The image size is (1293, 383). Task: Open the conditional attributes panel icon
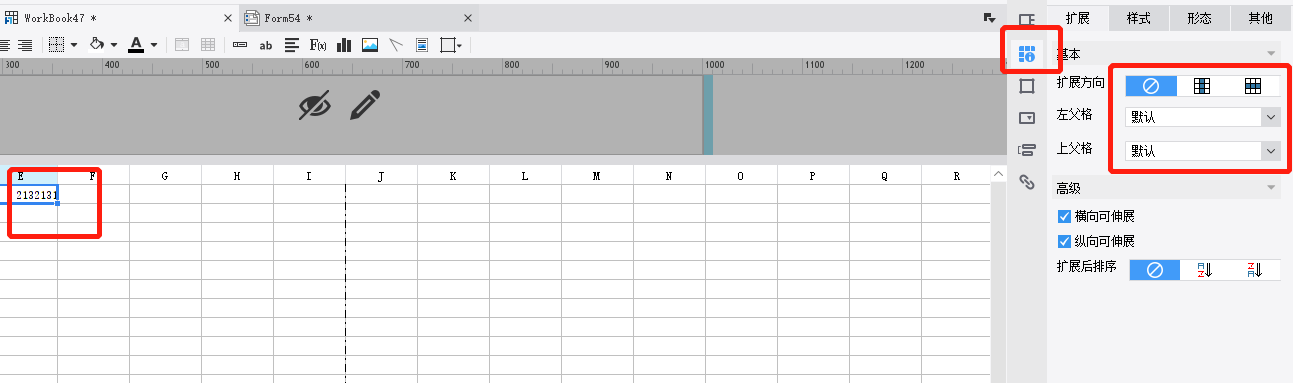tap(1026, 150)
